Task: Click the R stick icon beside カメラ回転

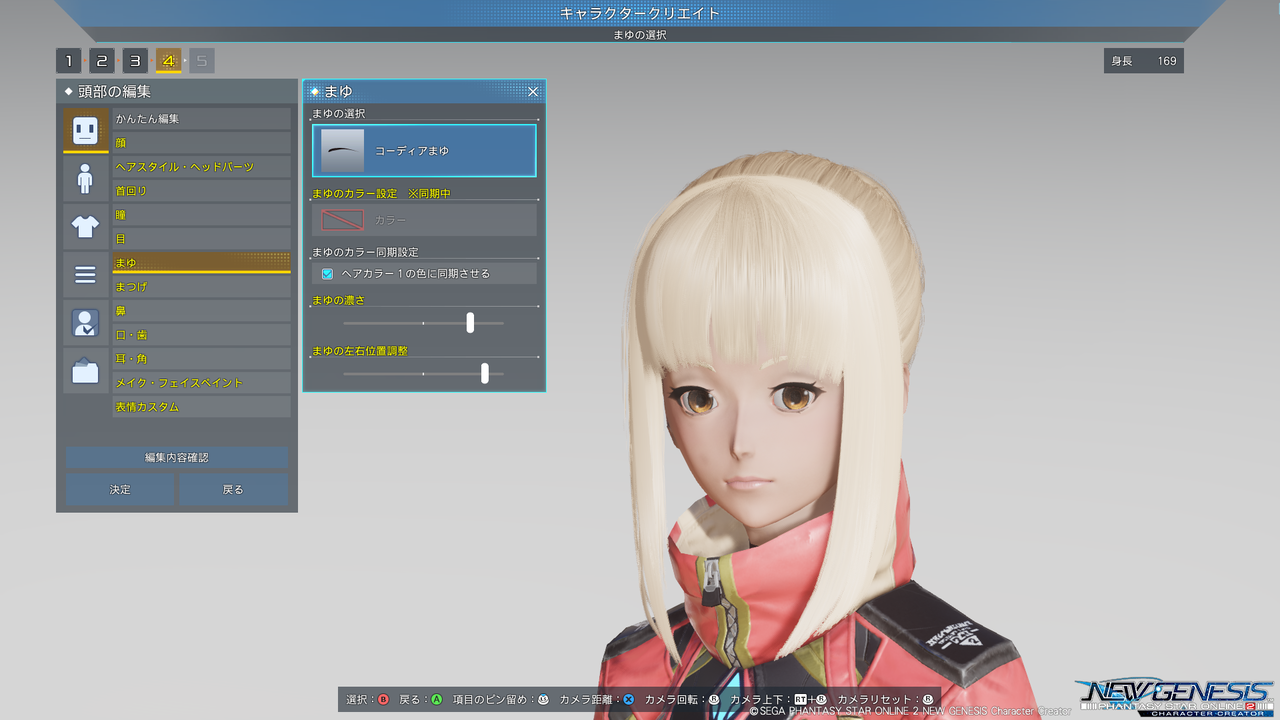Action: pyautogui.click(x=714, y=699)
